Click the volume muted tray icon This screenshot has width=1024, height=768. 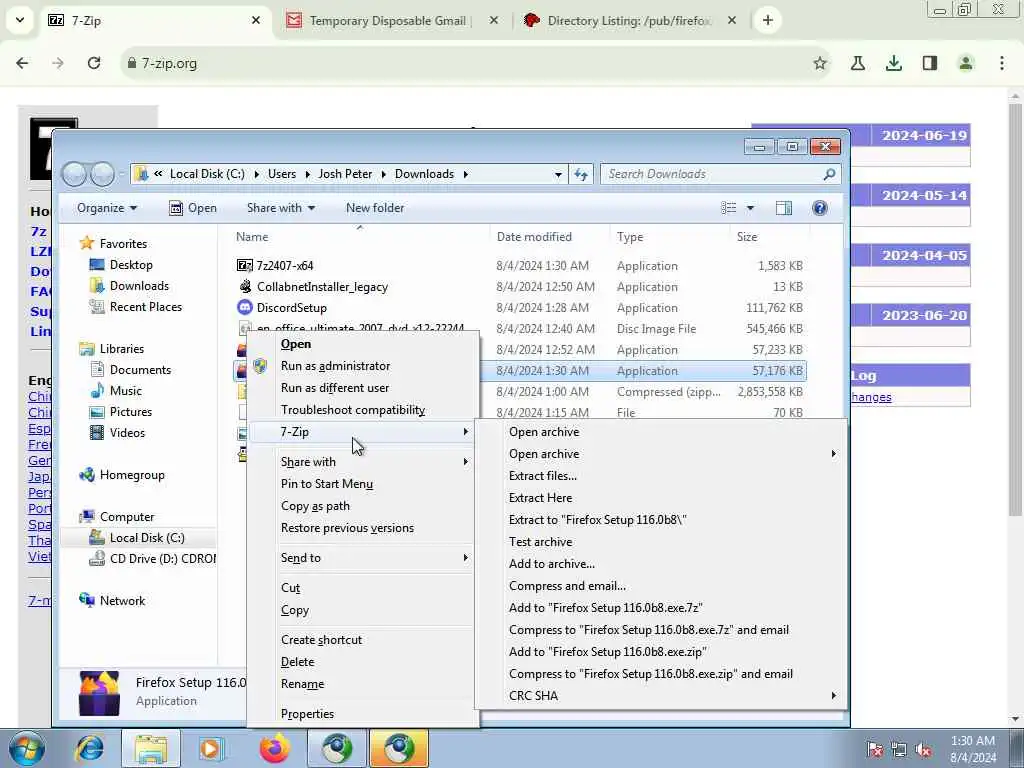923,750
